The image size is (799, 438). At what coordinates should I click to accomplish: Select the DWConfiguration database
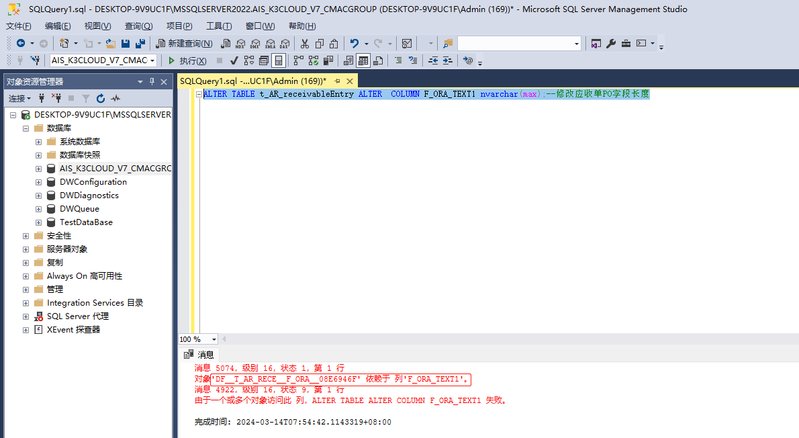coord(93,182)
